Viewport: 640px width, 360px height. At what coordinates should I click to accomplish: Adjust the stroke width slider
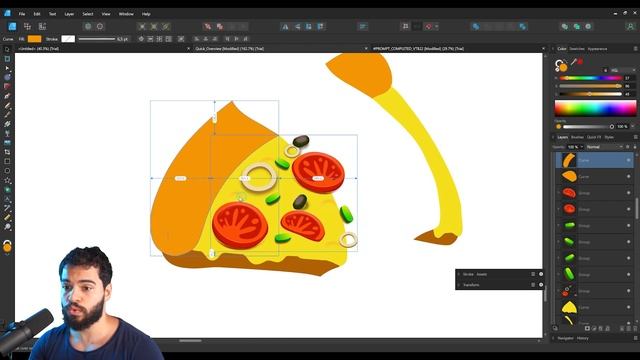[97, 39]
